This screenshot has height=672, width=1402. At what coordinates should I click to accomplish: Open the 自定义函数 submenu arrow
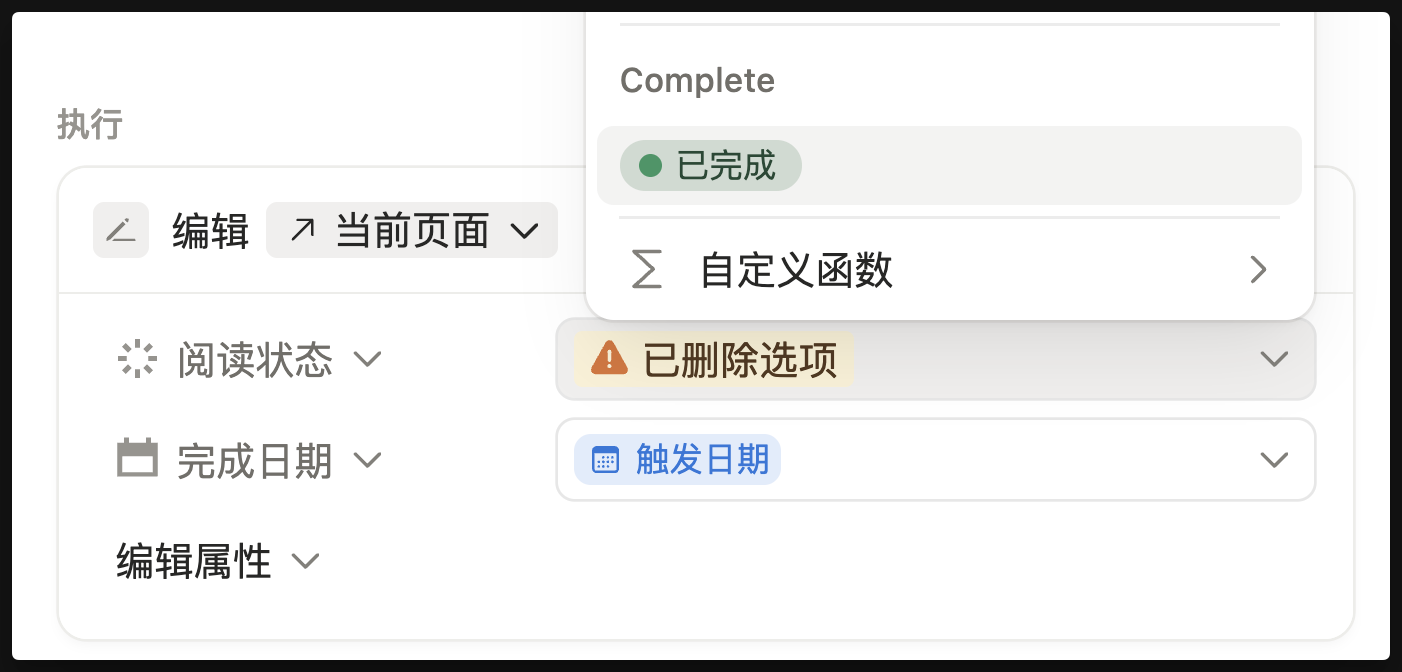tap(1259, 270)
